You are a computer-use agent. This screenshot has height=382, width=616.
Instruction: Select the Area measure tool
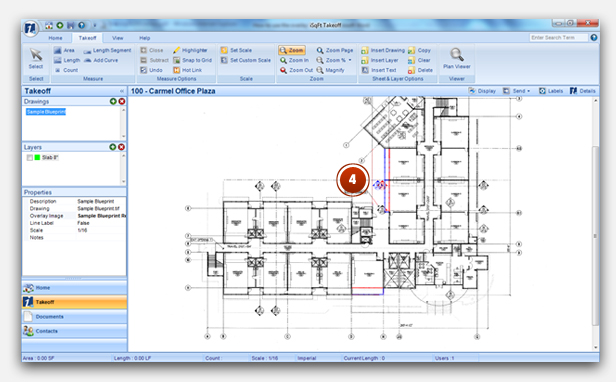(64, 50)
